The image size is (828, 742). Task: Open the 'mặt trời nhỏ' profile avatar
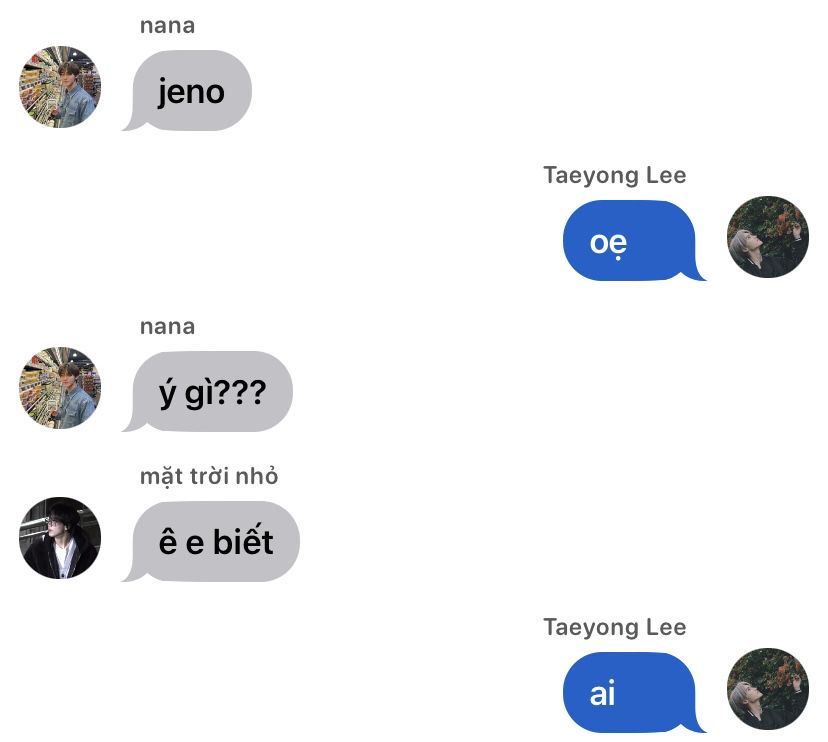pos(60,538)
